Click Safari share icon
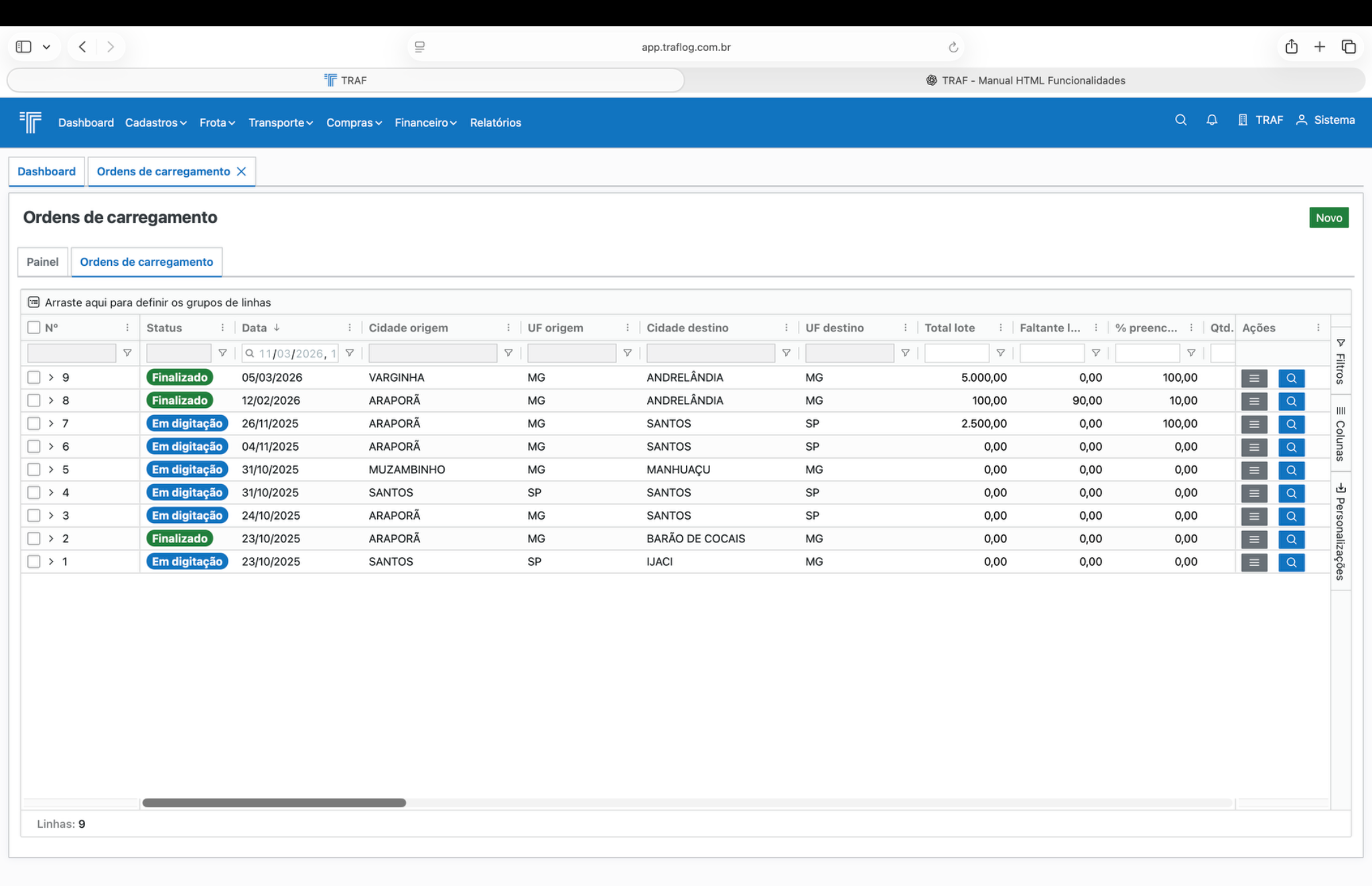The height and width of the screenshot is (886, 1372). pos(1291,47)
